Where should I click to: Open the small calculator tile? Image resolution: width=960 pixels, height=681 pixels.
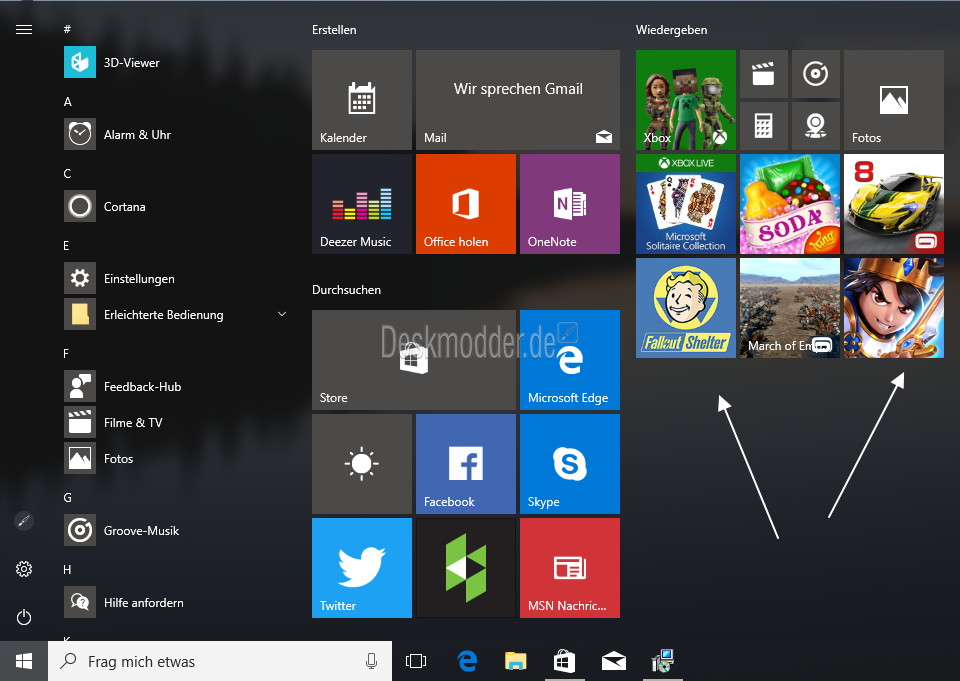pyautogui.click(x=763, y=126)
